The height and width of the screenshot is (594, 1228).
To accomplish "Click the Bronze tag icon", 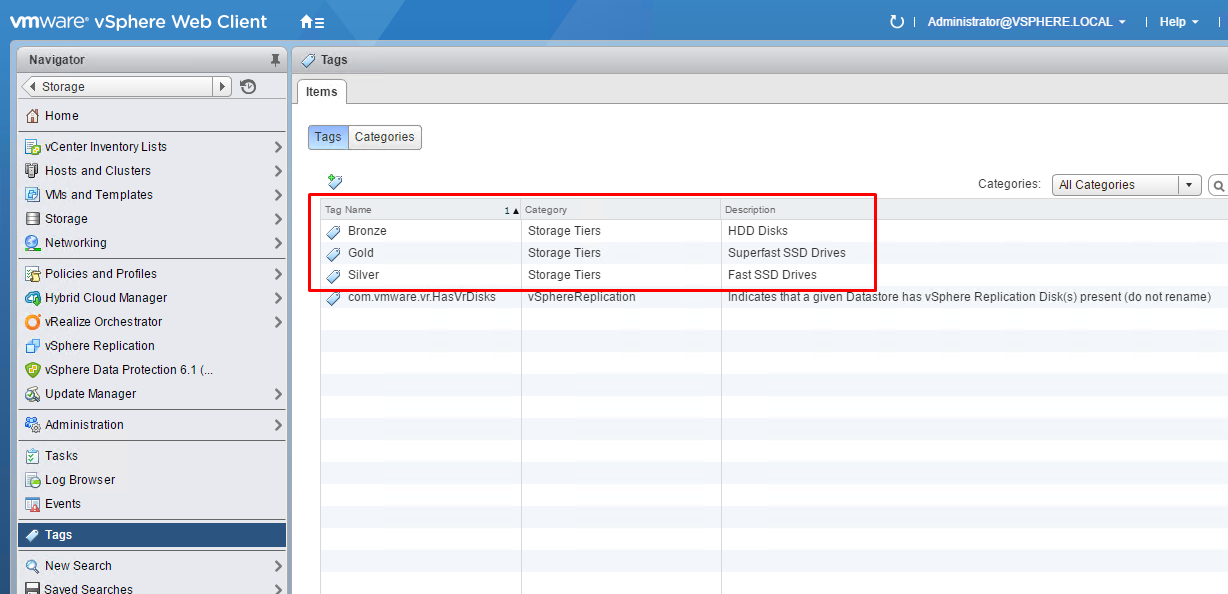I will pyautogui.click(x=334, y=231).
